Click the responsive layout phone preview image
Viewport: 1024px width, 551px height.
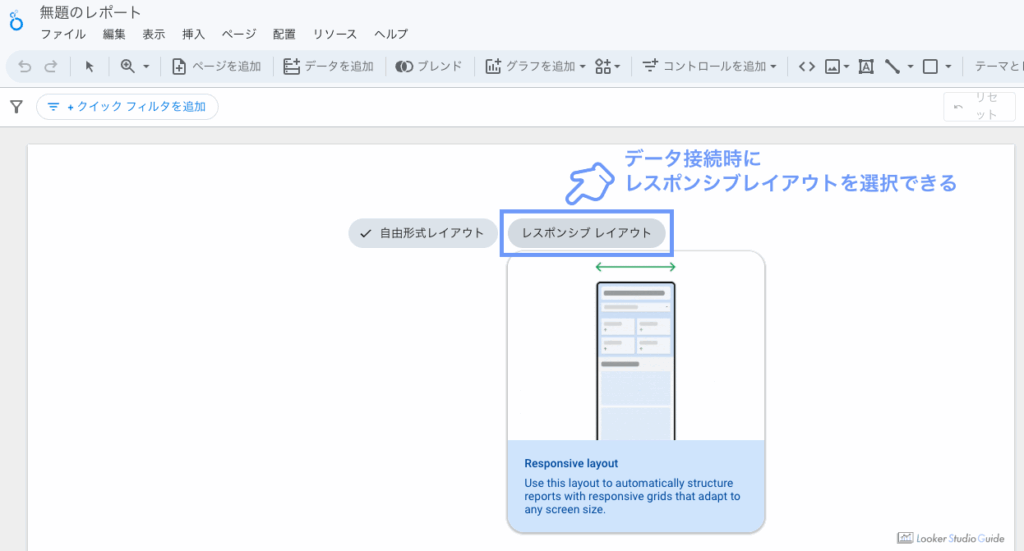point(635,360)
